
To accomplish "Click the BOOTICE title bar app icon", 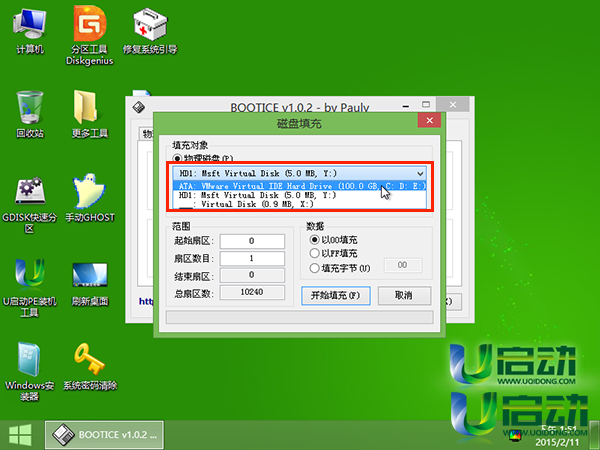I will (x=139, y=107).
